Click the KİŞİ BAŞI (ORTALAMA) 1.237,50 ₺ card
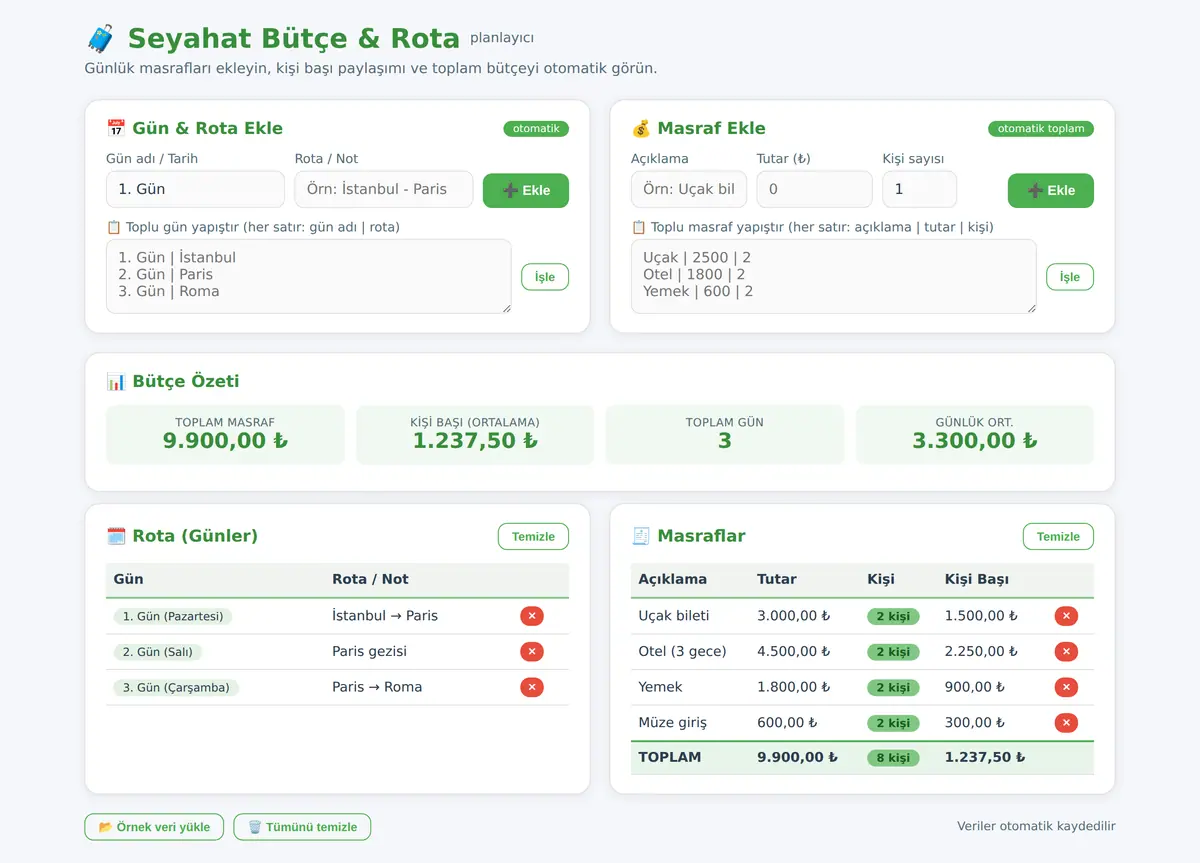This screenshot has width=1200, height=863. tap(475, 434)
